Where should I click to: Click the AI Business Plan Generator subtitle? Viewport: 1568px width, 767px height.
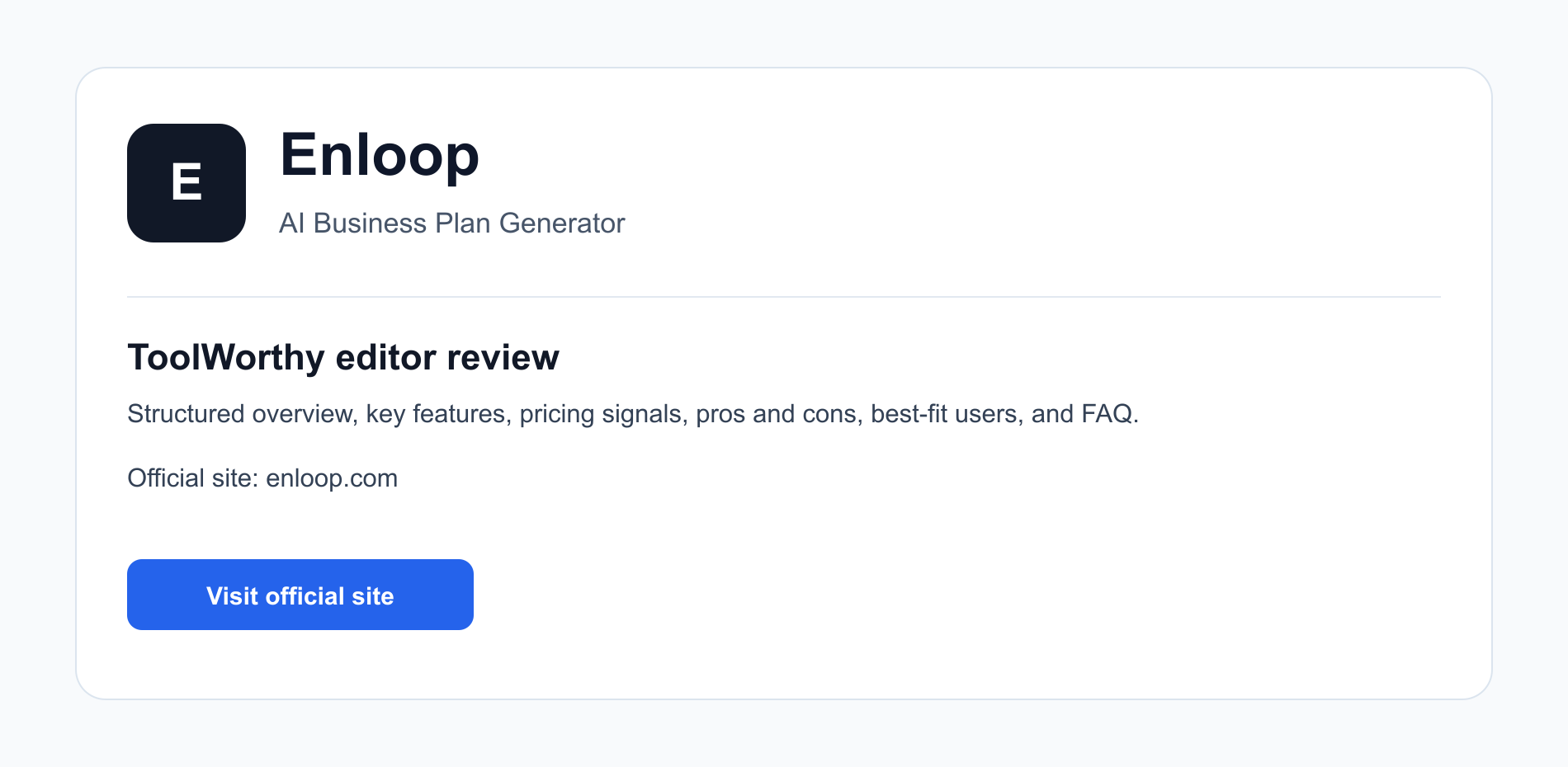pos(452,224)
